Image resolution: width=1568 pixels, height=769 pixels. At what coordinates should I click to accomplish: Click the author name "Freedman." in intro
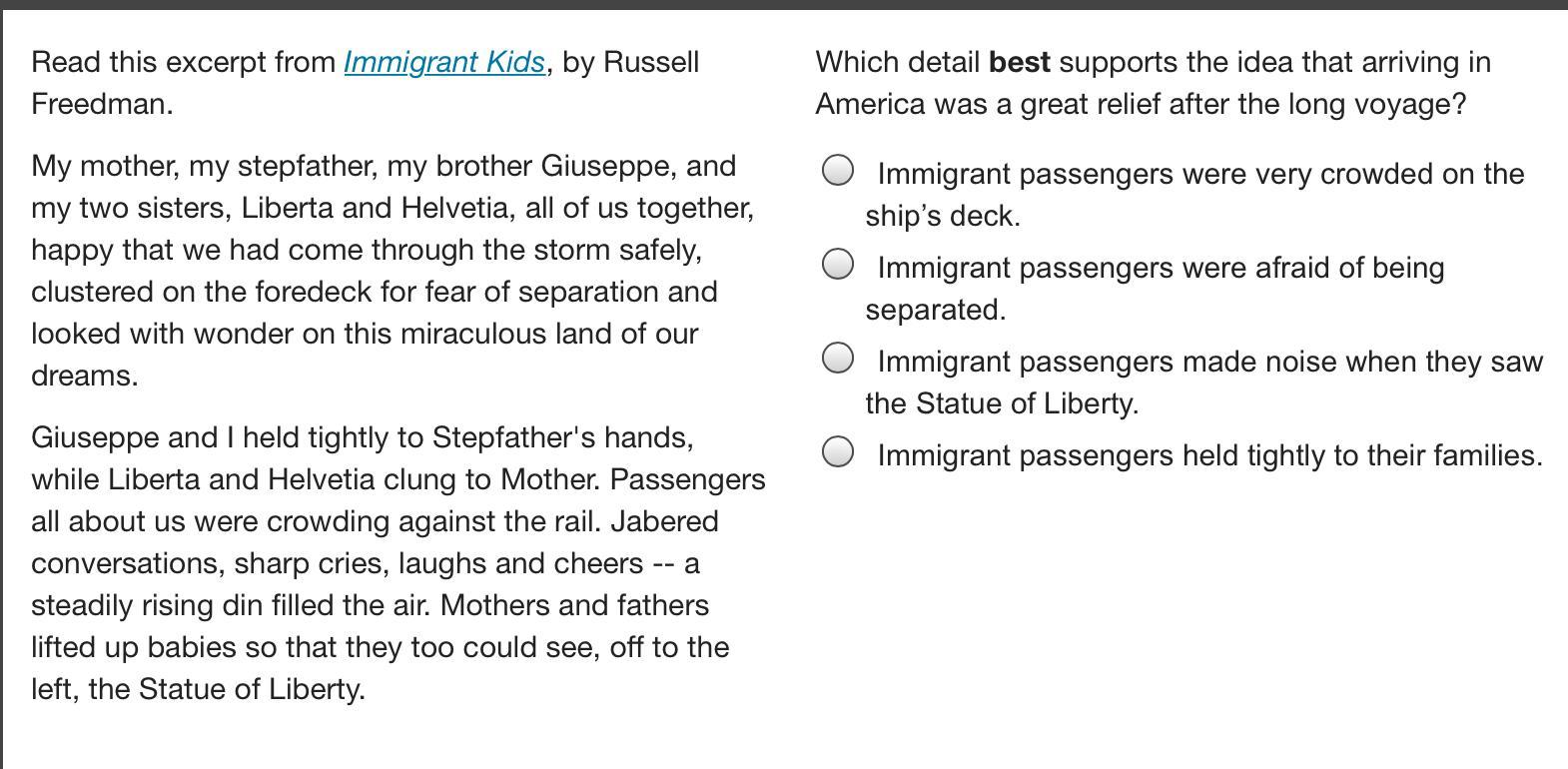(x=102, y=104)
